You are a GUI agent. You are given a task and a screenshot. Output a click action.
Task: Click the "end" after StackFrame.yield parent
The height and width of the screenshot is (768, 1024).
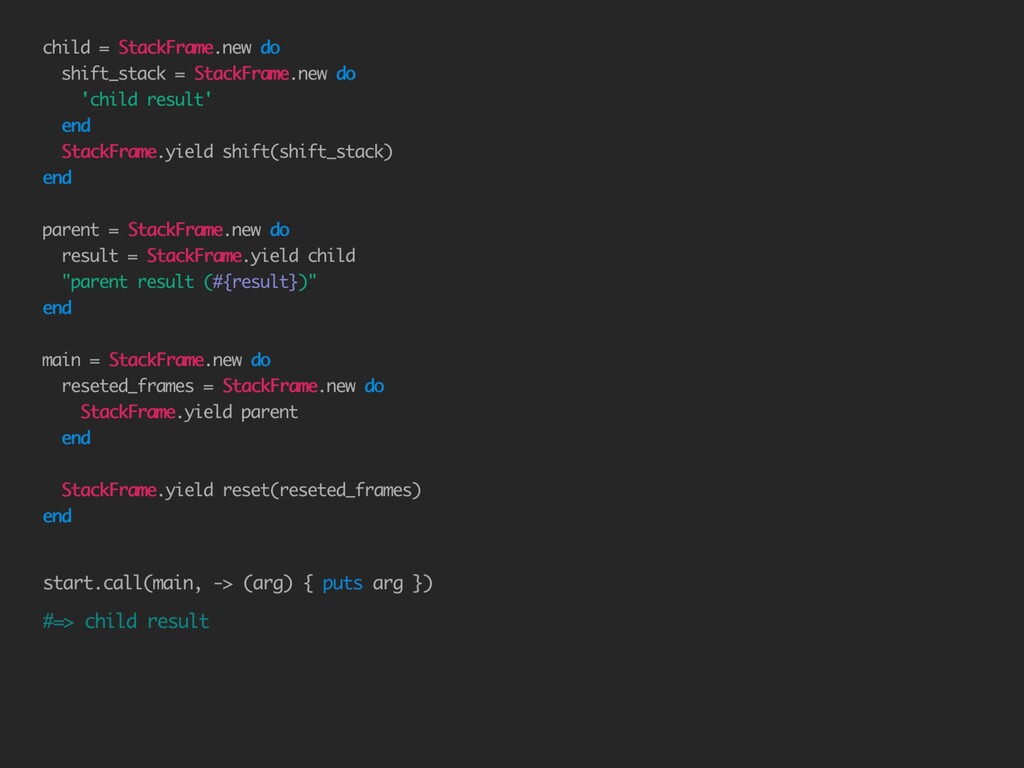pos(76,438)
